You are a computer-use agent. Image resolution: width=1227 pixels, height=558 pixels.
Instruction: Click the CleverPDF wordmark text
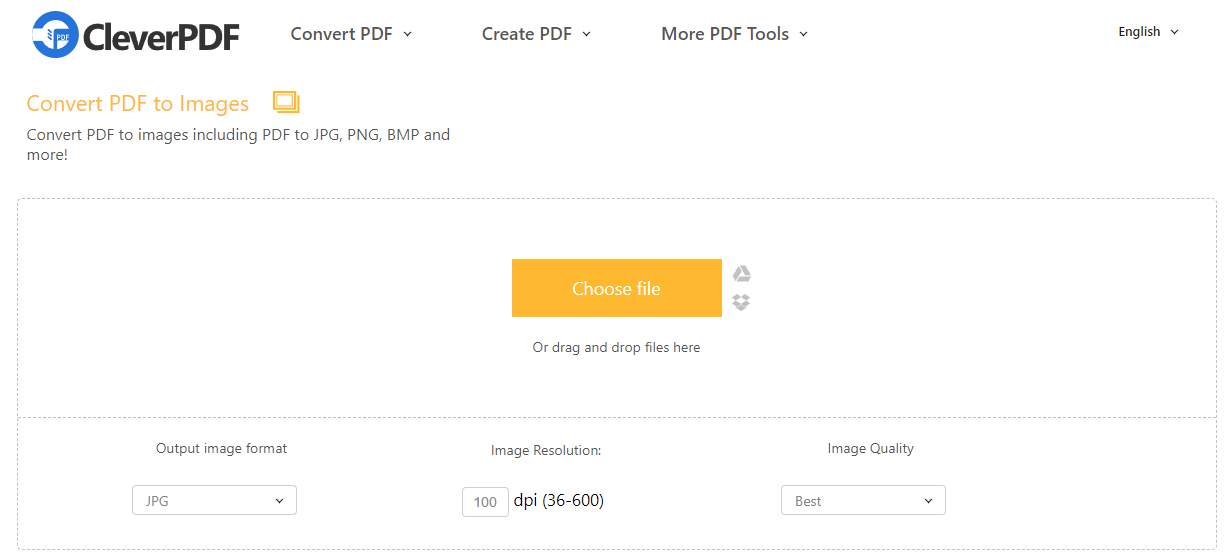[x=161, y=36]
